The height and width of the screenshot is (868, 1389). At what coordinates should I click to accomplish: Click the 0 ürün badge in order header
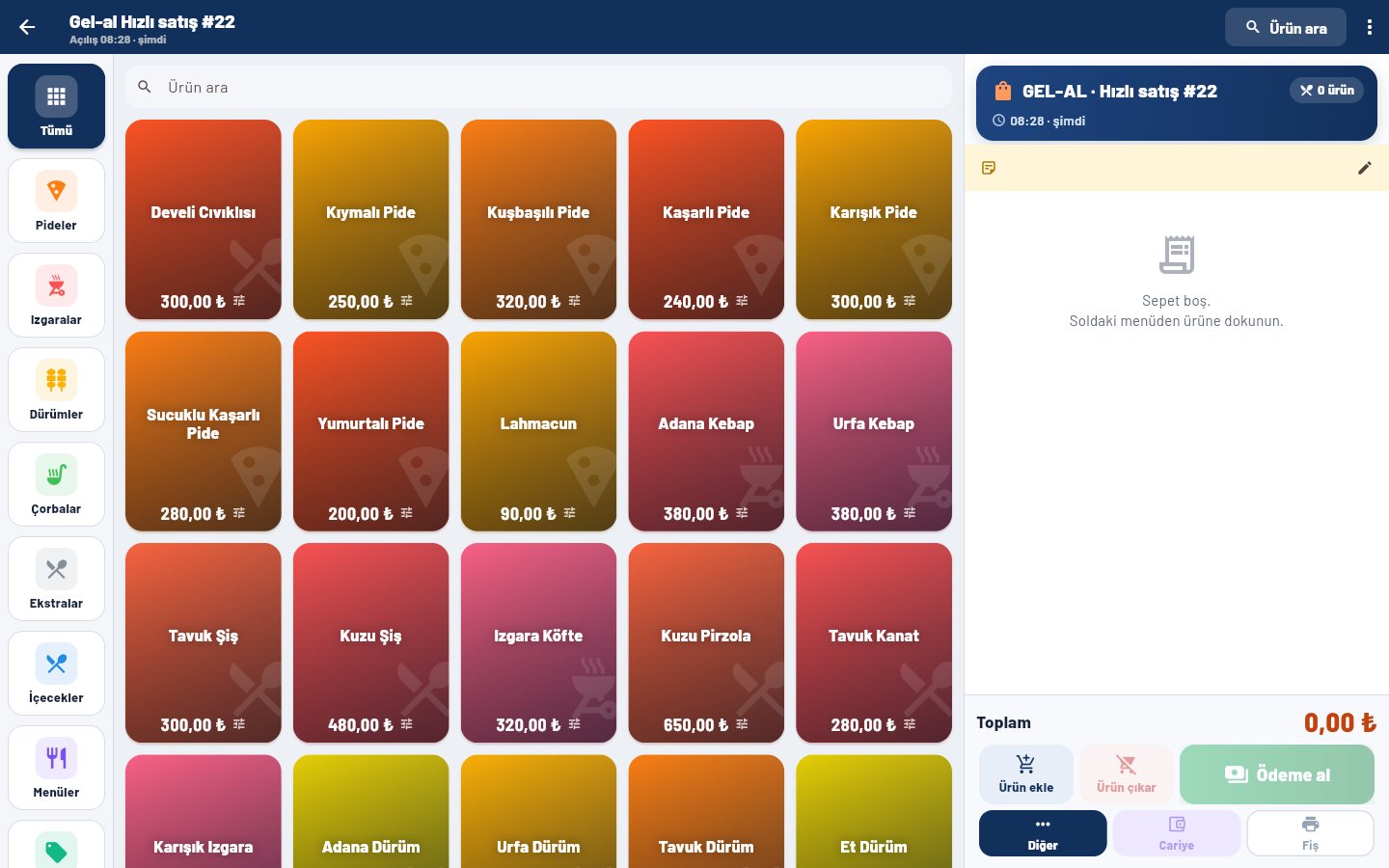point(1326,90)
